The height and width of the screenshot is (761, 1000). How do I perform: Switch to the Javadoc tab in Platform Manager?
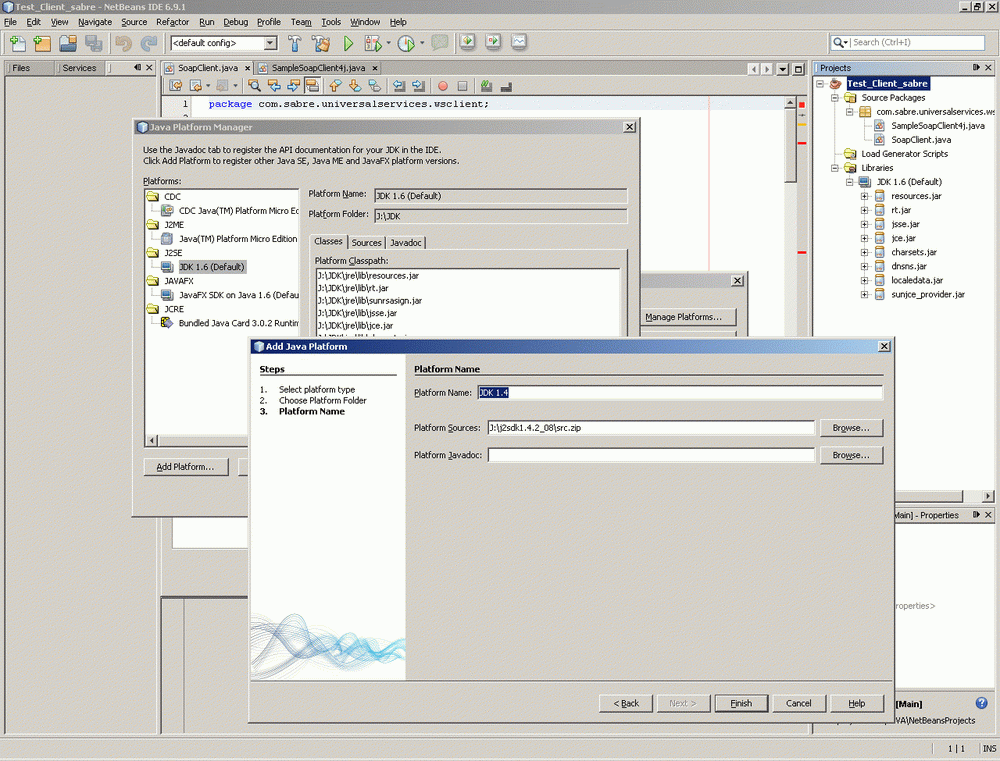tap(406, 242)
